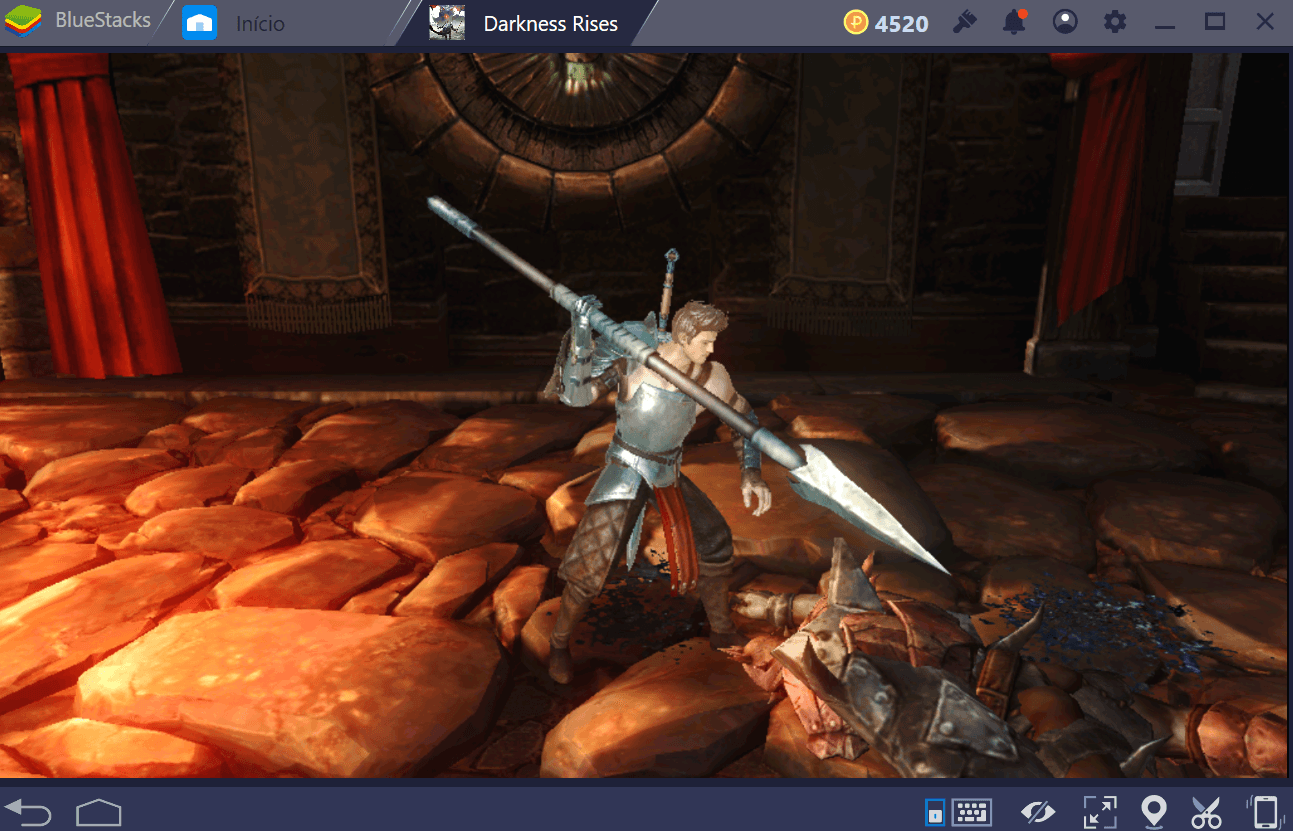Enter fullscreen mode
1293x831 pixels.
[x=1100, y=811]
